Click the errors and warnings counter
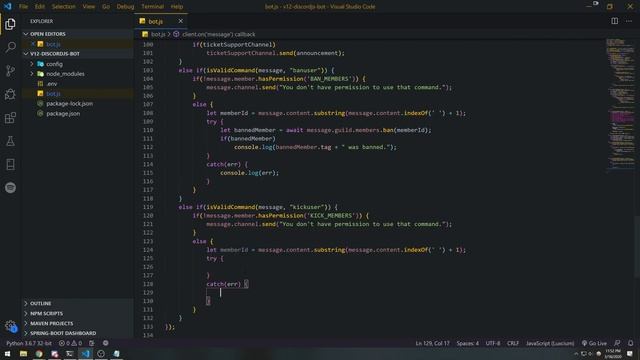640x360 pixels. [70, 343]
